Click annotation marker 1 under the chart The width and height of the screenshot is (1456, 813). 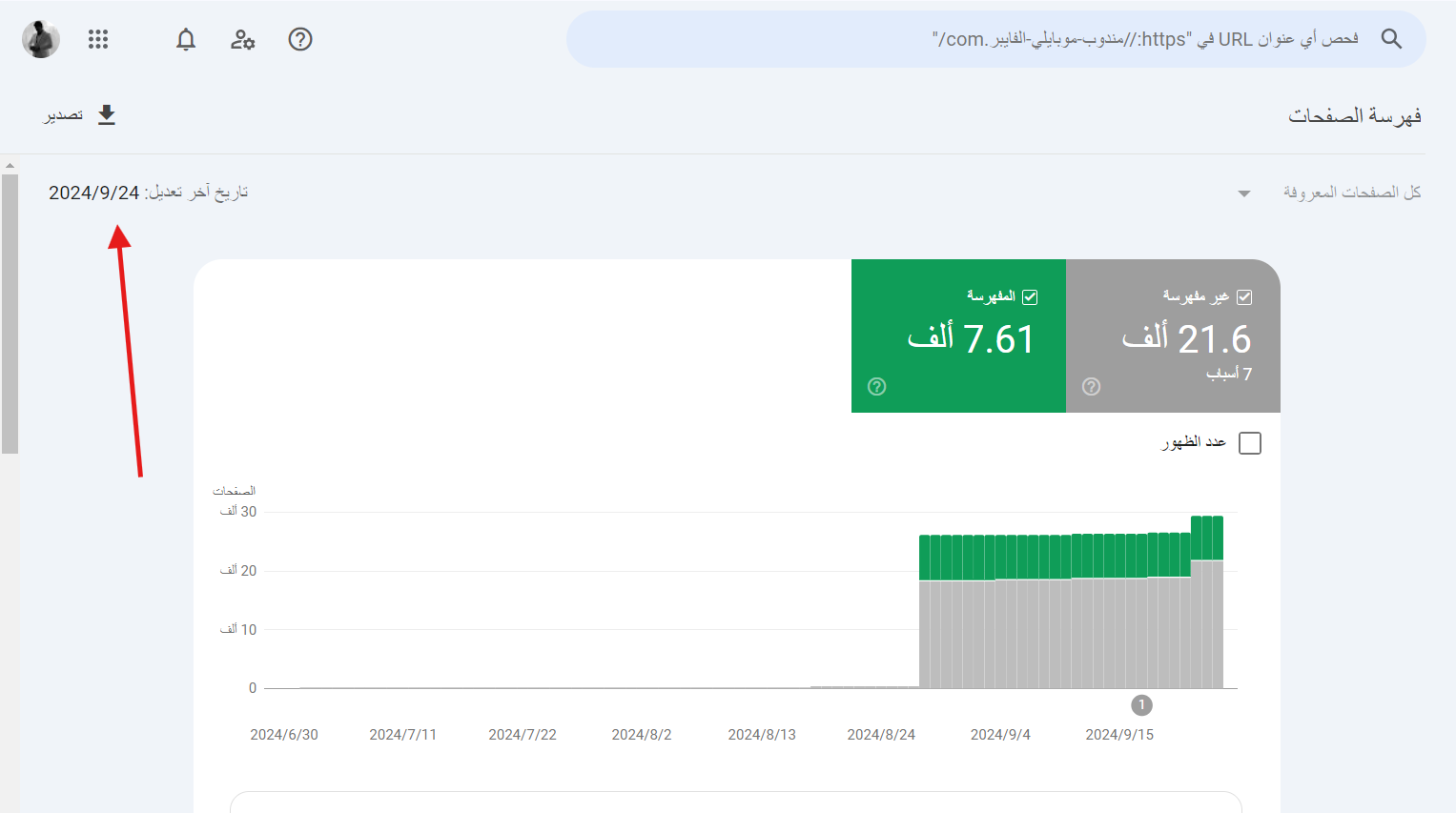[x=1141, y=705]
